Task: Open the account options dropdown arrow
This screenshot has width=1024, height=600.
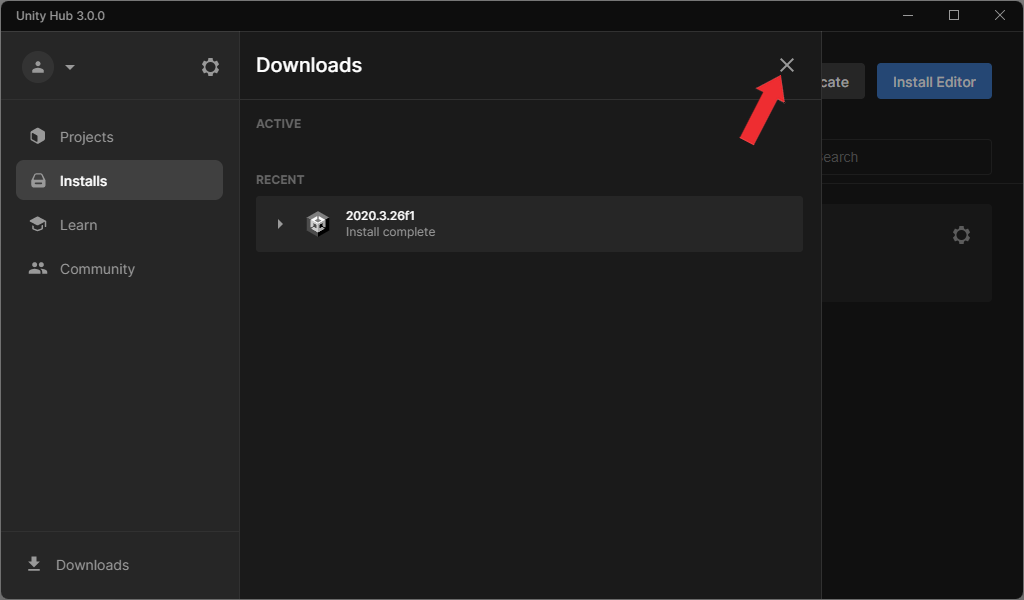Action: 68,66
